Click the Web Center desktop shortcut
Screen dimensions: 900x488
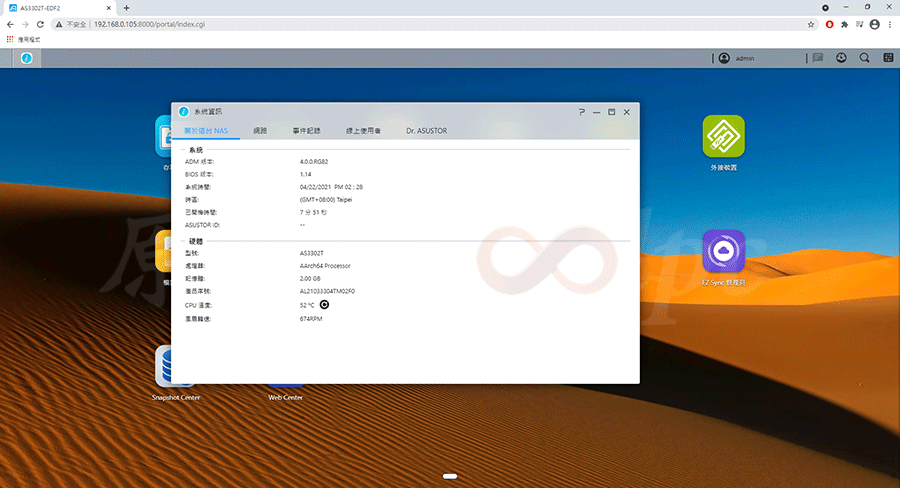pos(285,387)
